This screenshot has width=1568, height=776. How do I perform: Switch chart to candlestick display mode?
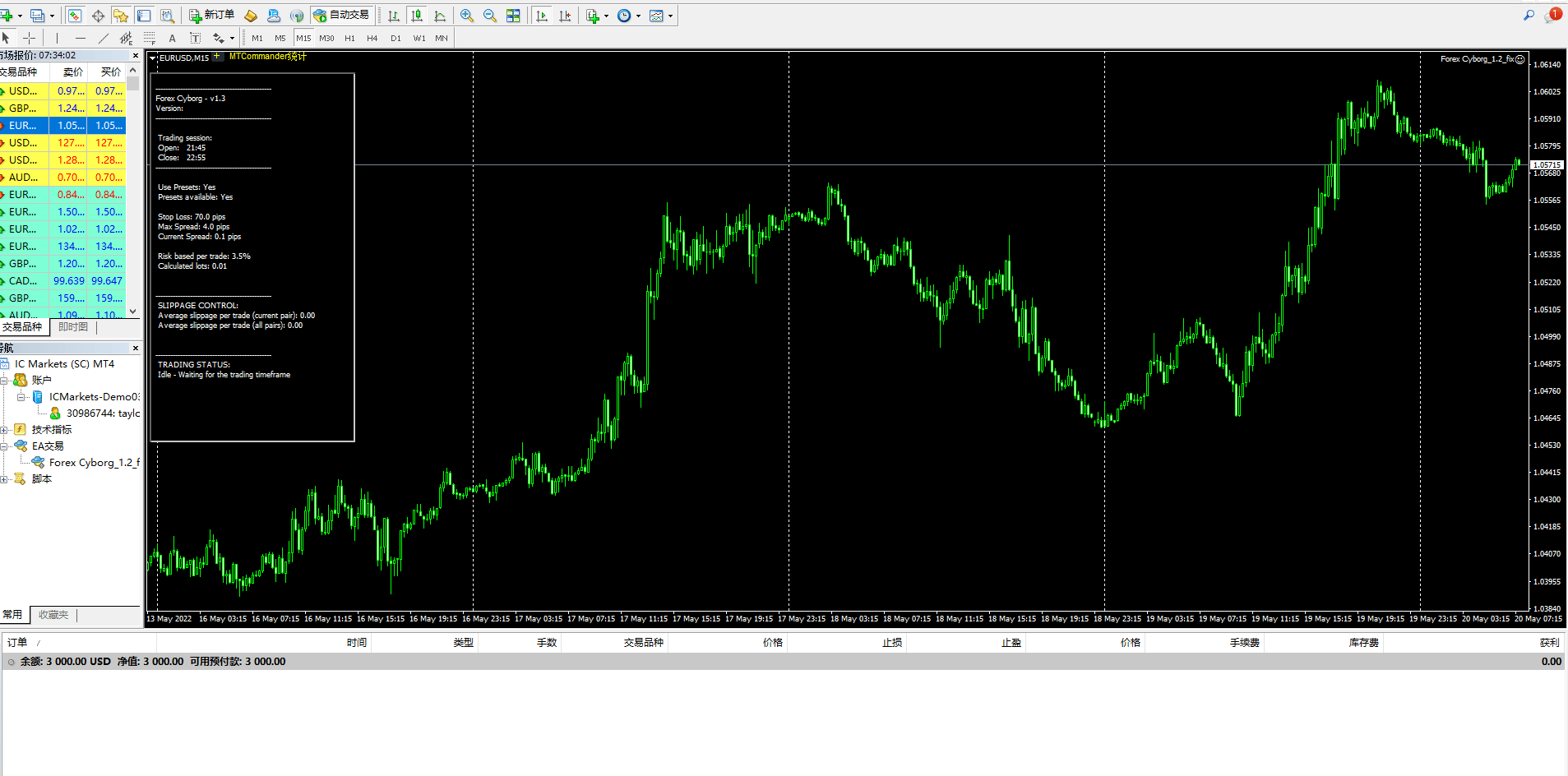[417, 15]
